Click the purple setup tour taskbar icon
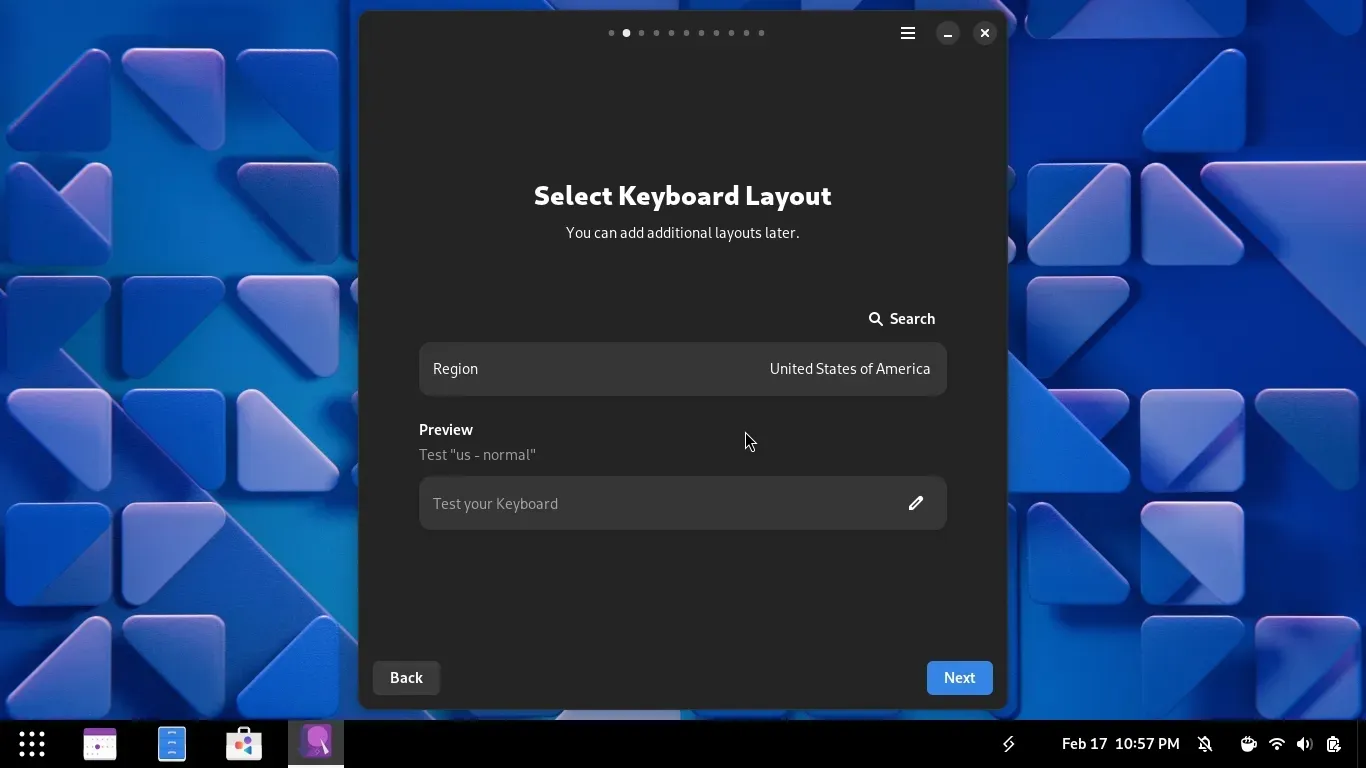Screen dimensions: 1366x768 coord(316,744)
